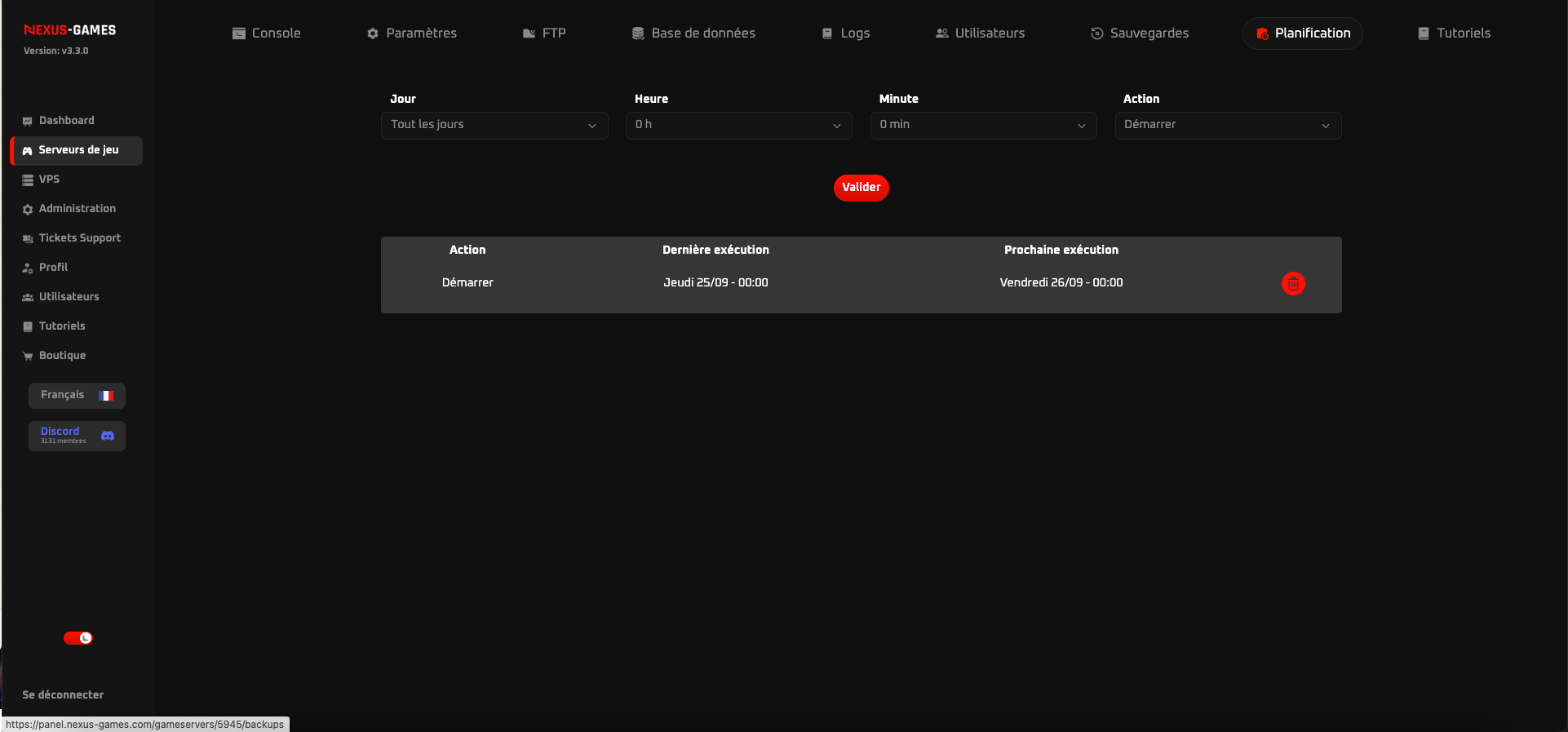Click the Discord icon in sidebar
The width and height of the screenshot is (1568, 732).
(108, 436)
